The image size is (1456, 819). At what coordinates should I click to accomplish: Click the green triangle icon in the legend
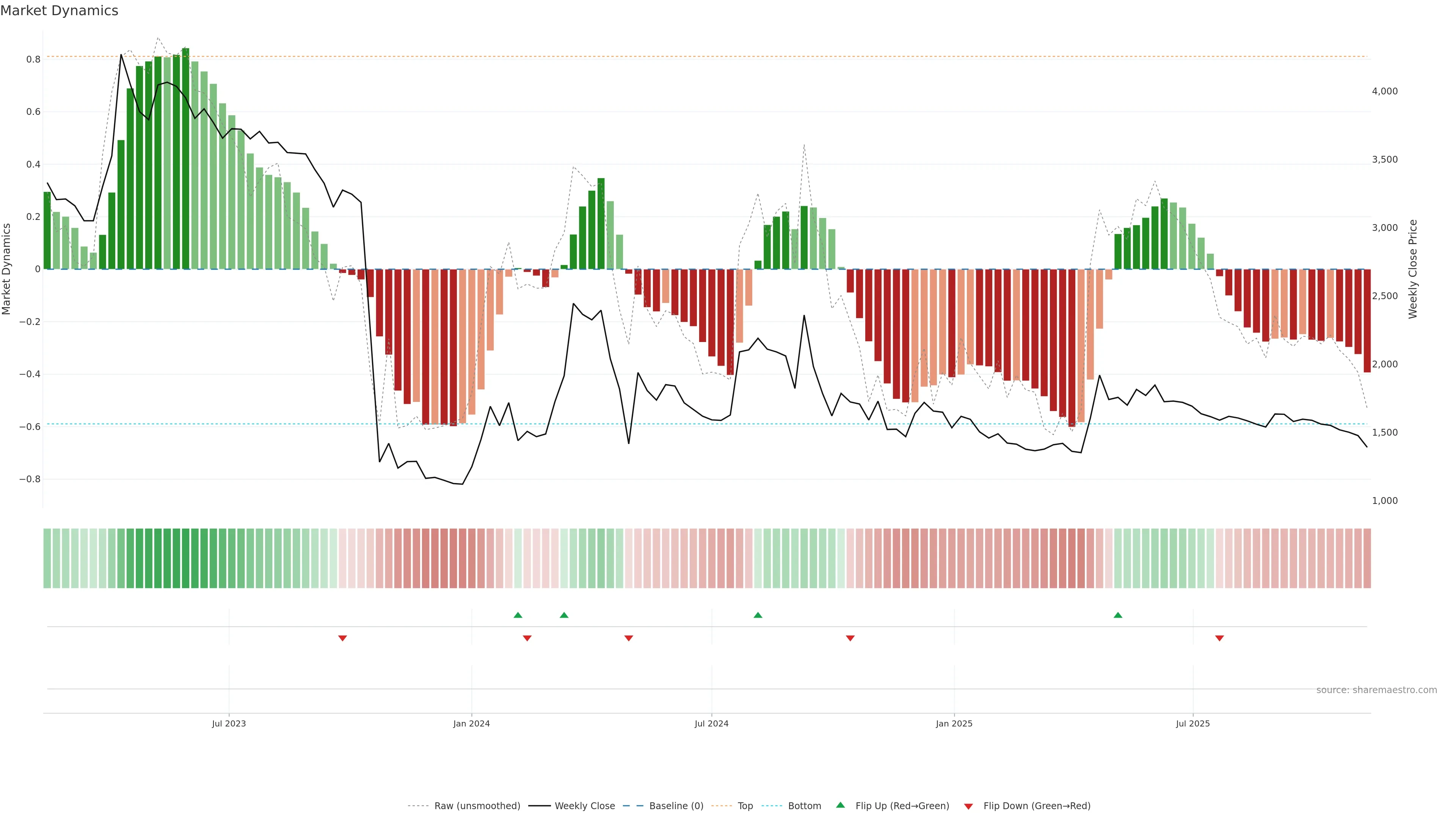coord(841,805)
